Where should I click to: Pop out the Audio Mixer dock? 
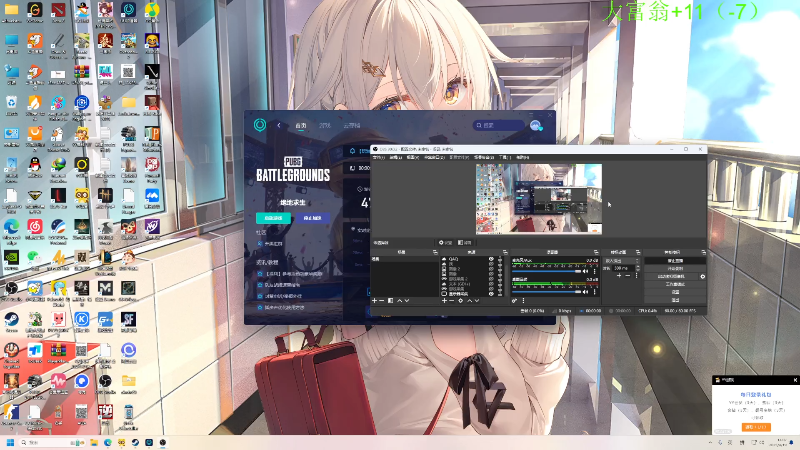[596, 252]
